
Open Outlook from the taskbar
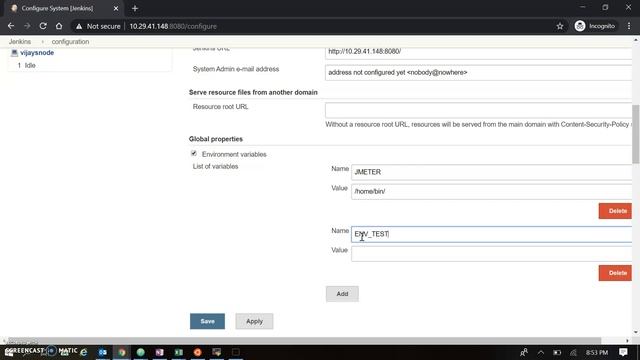click(x=102, y=352)
